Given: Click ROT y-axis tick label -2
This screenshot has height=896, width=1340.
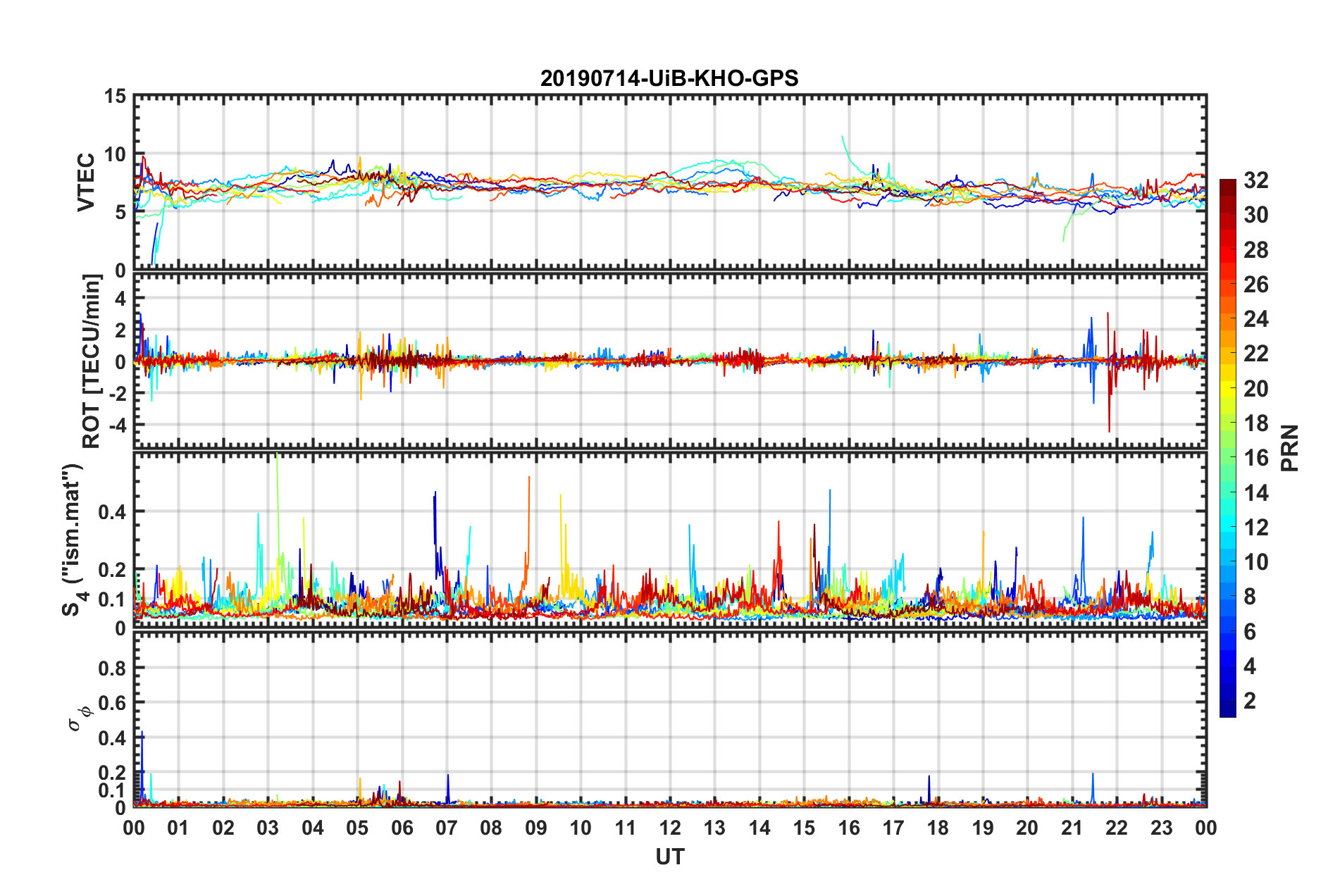Looking at the screenshot, I should tap(116, 394).
